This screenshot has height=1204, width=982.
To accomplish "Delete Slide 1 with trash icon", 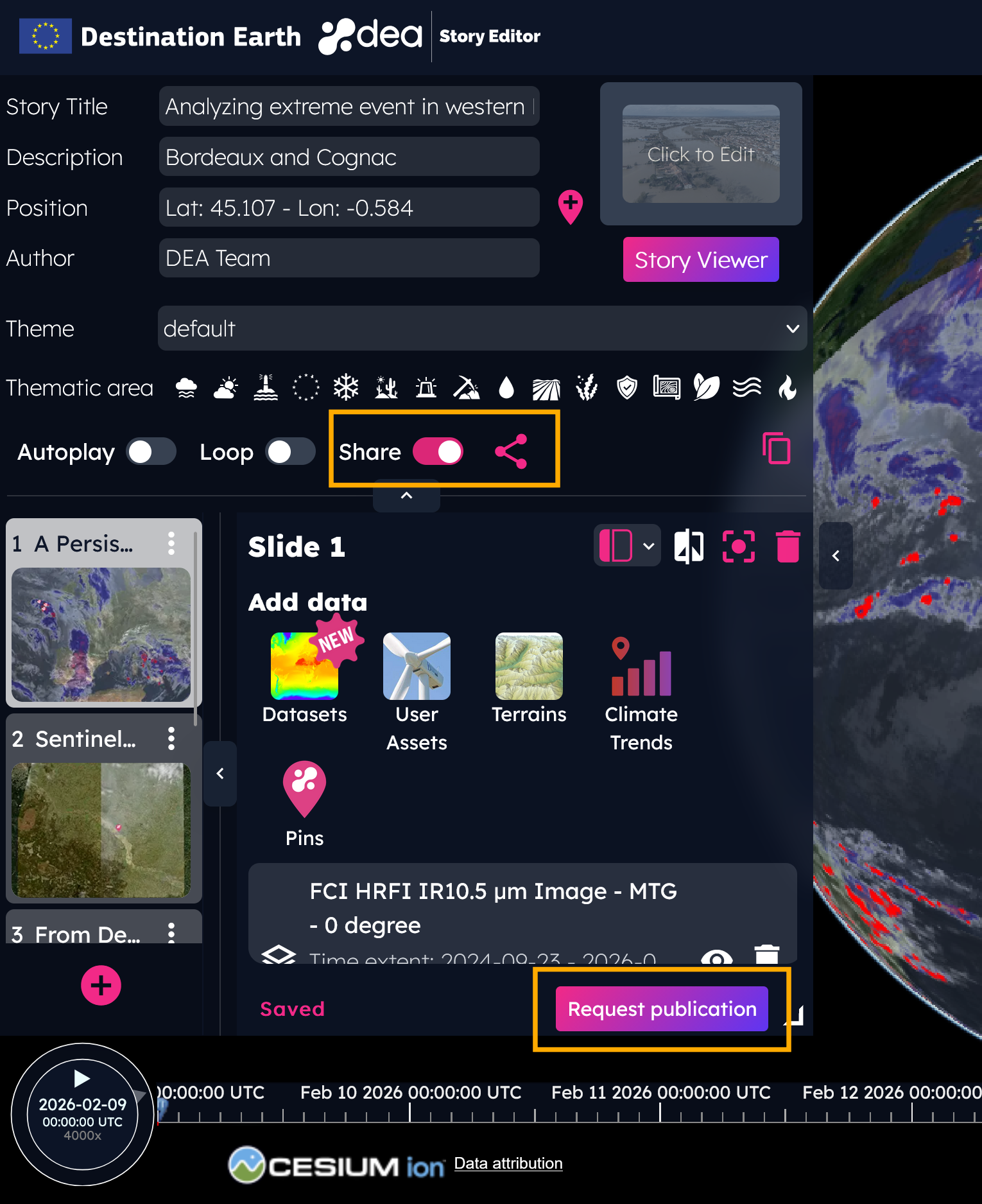I will point(788,546).
